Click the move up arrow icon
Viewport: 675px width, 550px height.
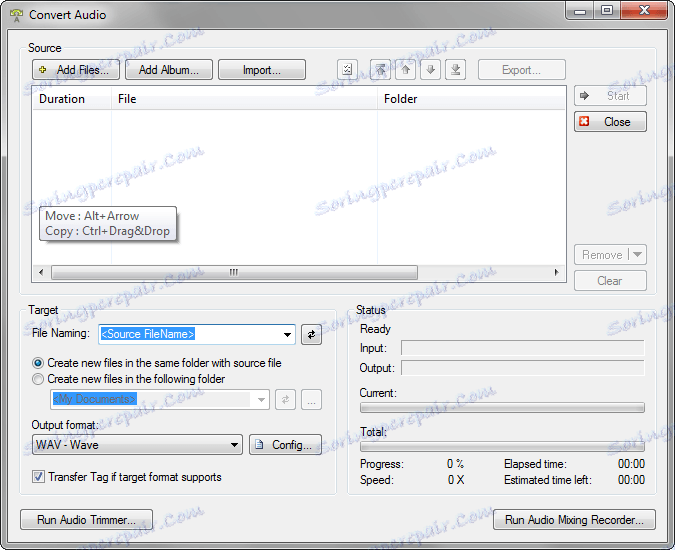[x=406, y=70]
